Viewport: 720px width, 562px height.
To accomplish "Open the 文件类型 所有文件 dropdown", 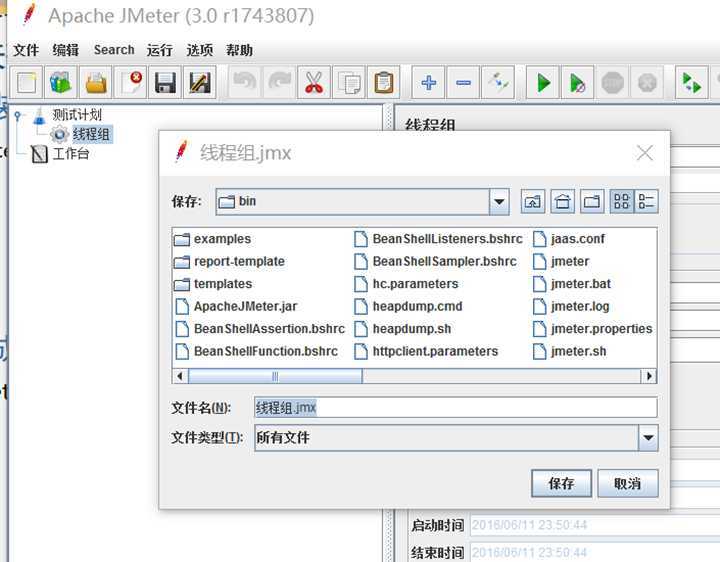I will (648, 438).
